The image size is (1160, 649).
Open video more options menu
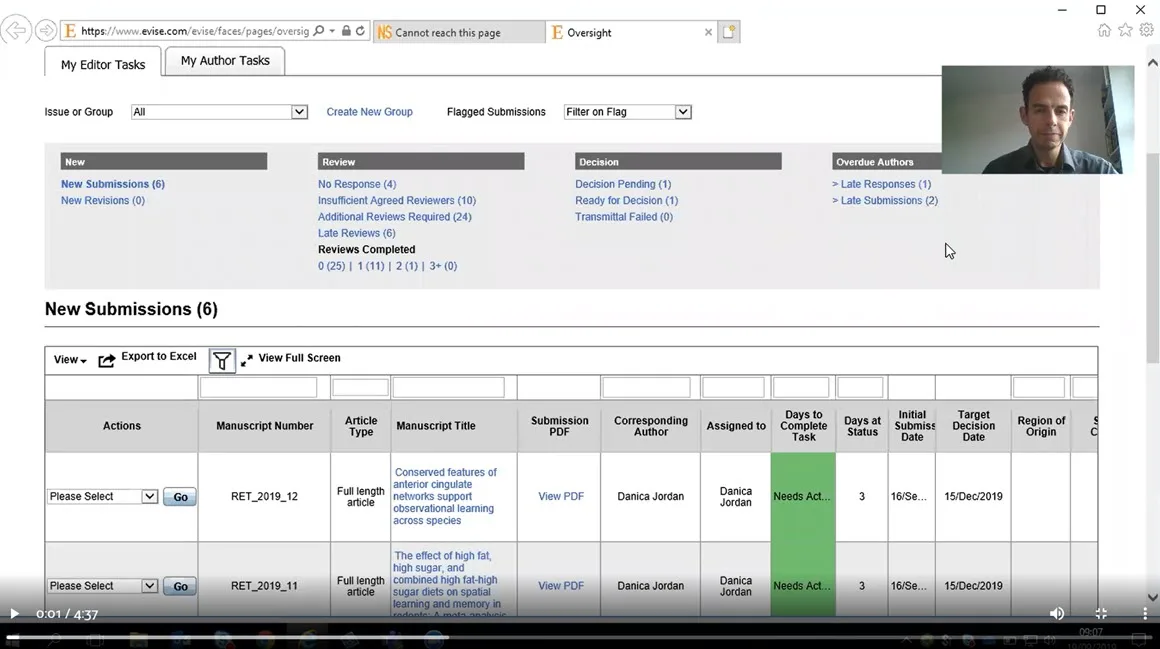pyautogui.click(x=1144, y=613)
